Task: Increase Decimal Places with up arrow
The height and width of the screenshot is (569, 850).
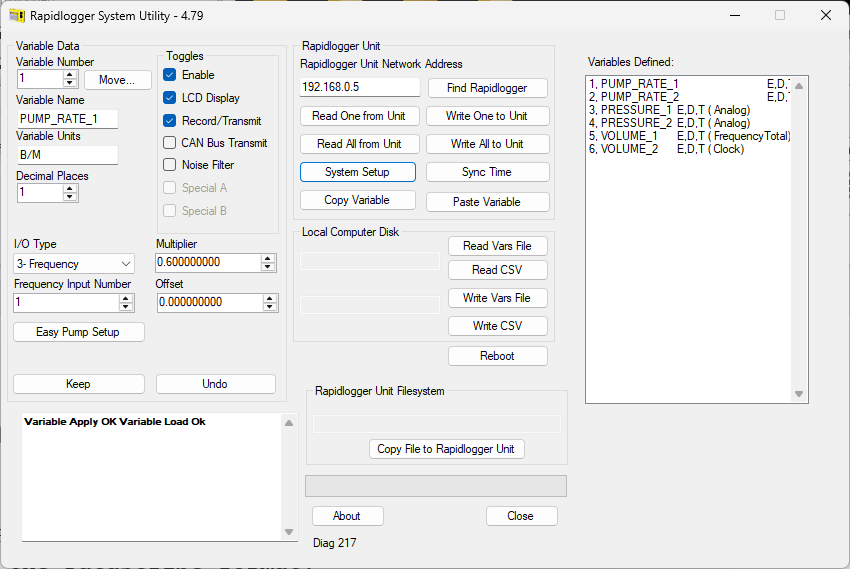Action: coord(69,189)
